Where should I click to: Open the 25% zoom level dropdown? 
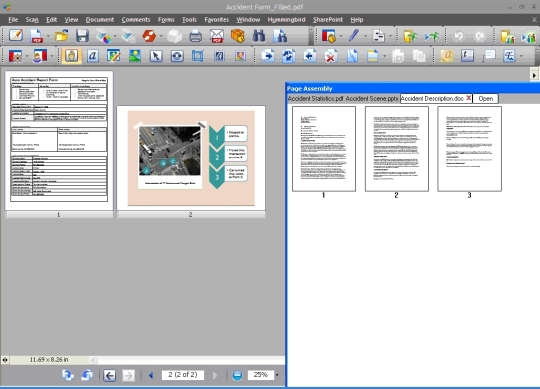[x=277, y=375]
